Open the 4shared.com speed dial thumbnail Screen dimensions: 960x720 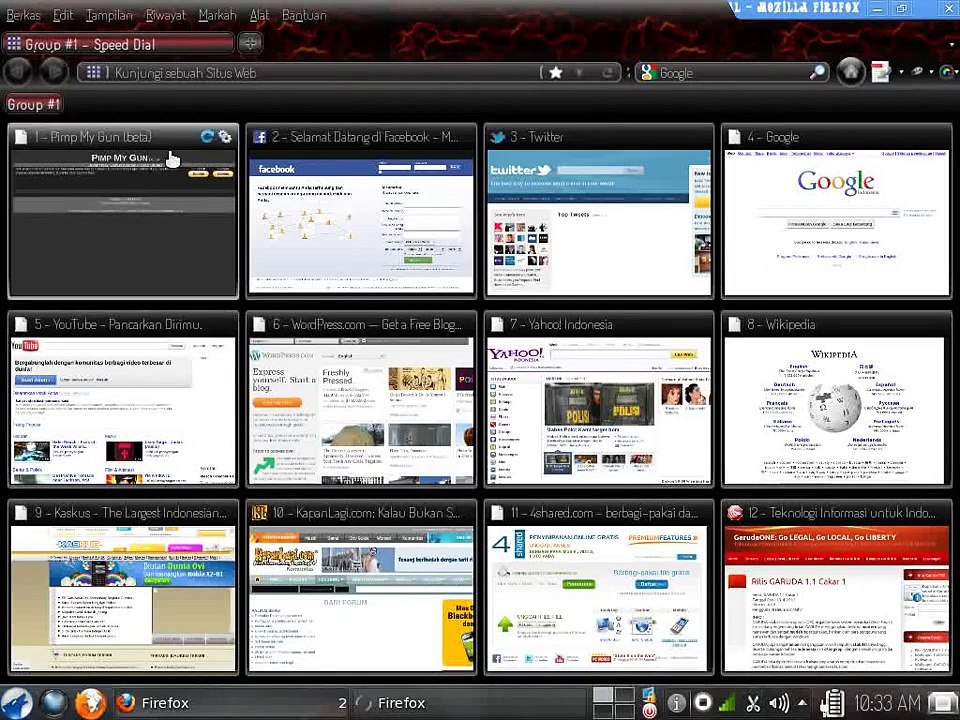(x=599, y=599)
